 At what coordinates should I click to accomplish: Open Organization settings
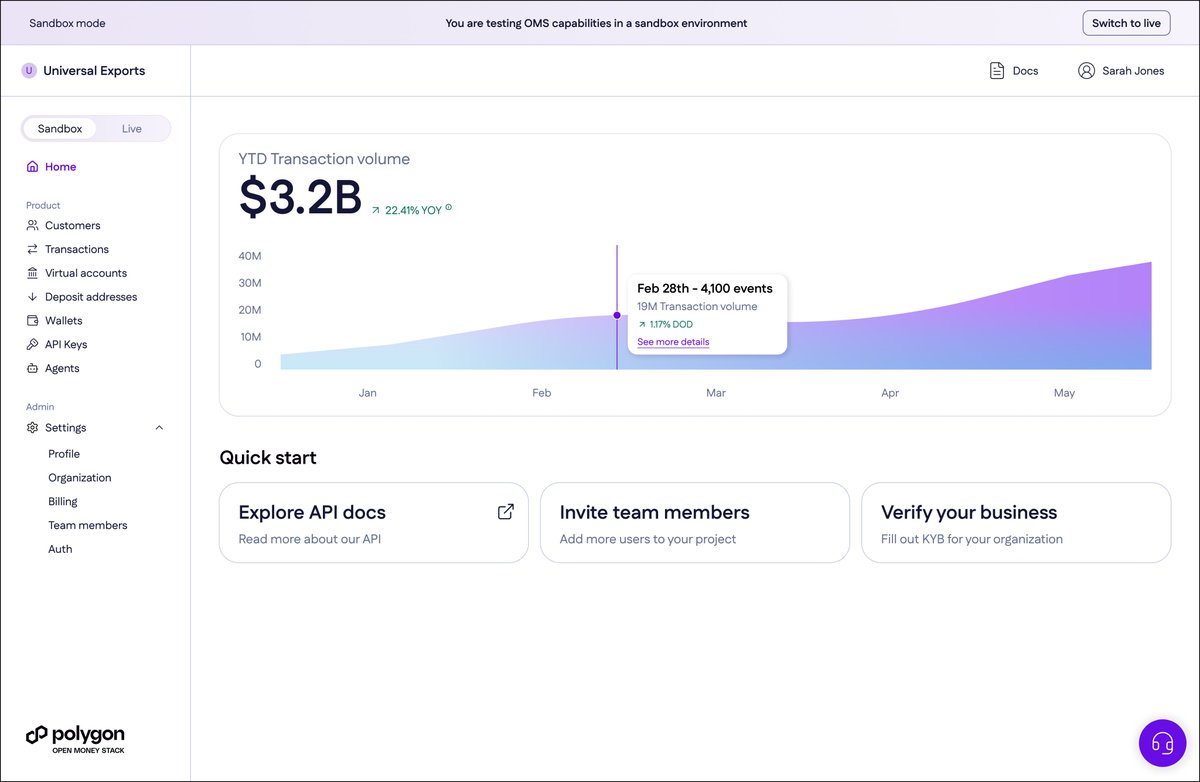coord(80,478)
